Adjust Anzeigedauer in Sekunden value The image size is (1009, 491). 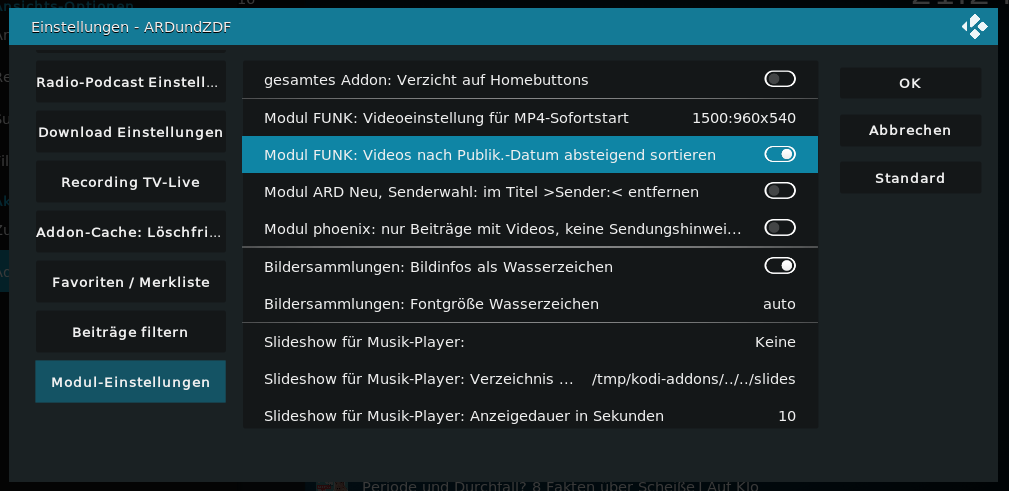[x=530, y=416]
